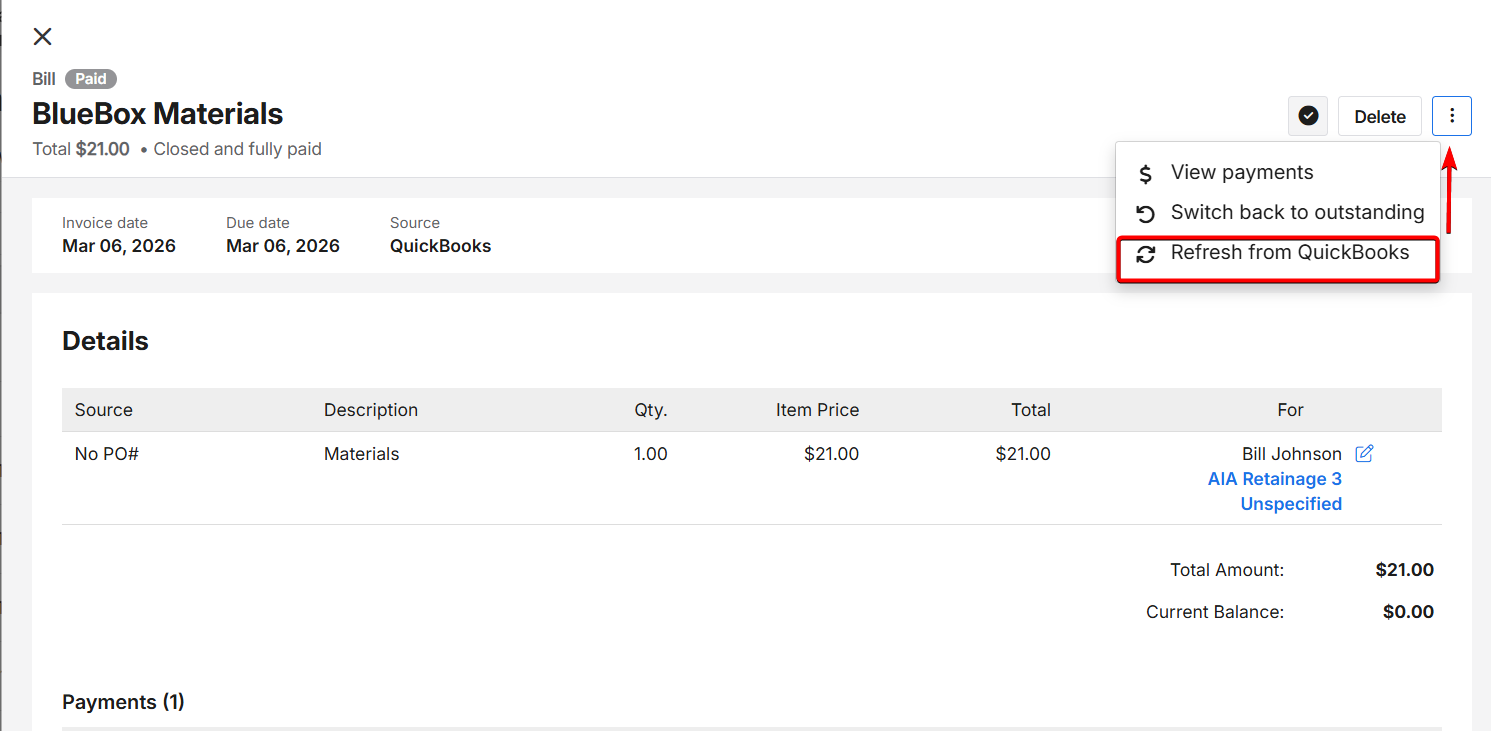Click the circular checkmark icon button
Image resolution: width=1491 pixels, height=731 pixels.
[x=1308, y=117]
